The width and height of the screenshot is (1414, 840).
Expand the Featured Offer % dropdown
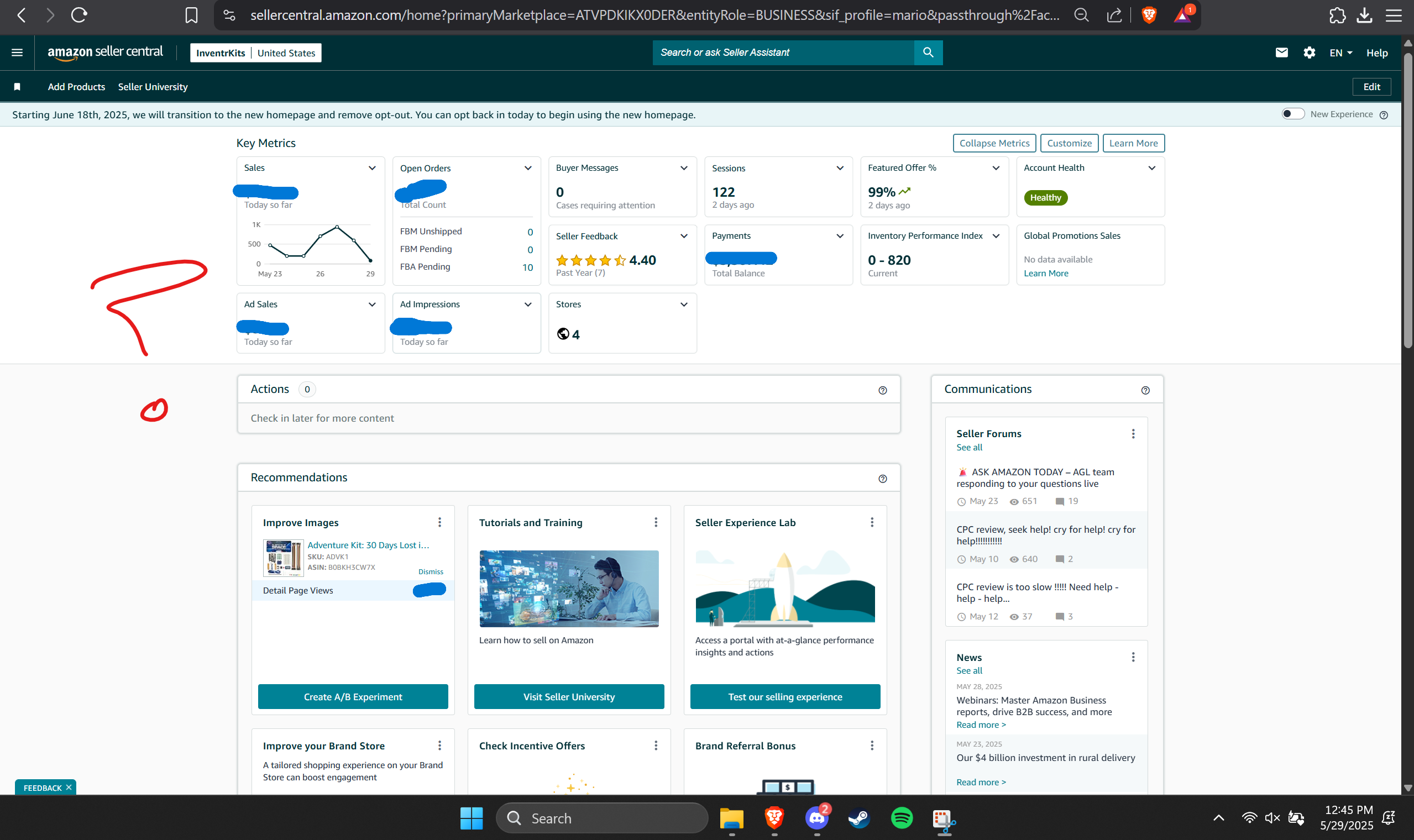[996, 168]
